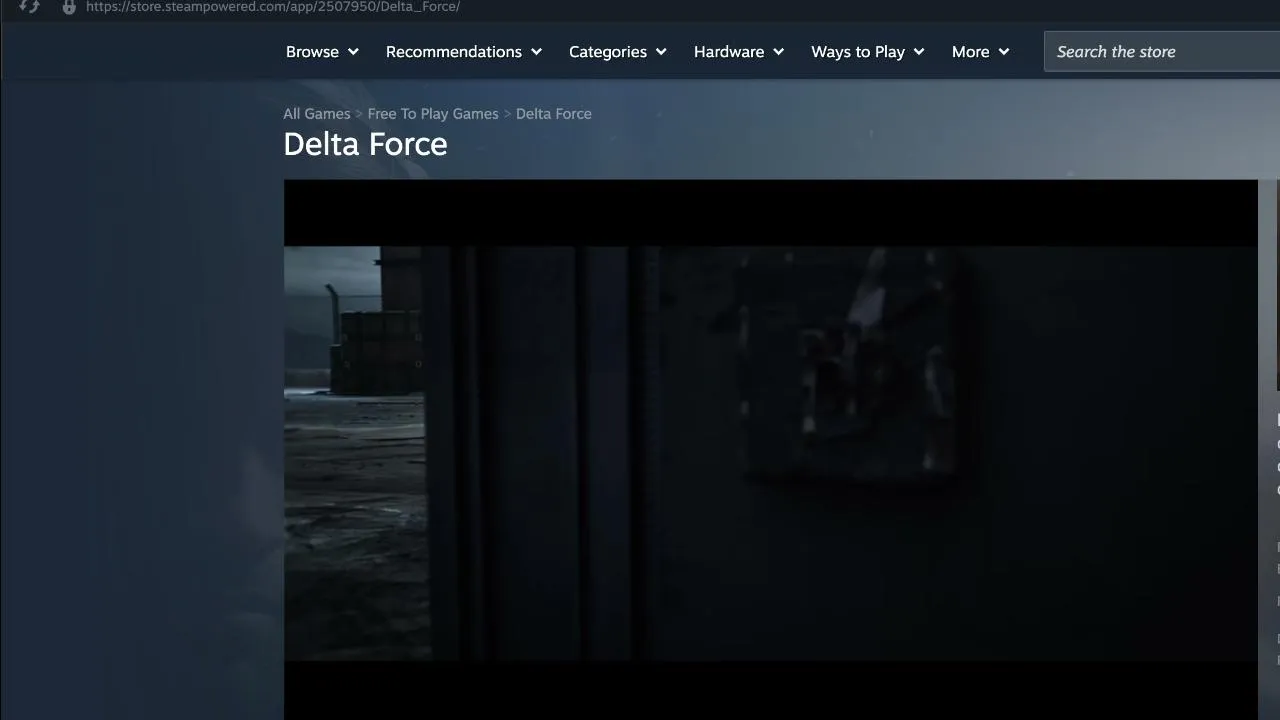Go to All Games breadcrumb
The image size is (1280, 720).
(x=317, y=114)
